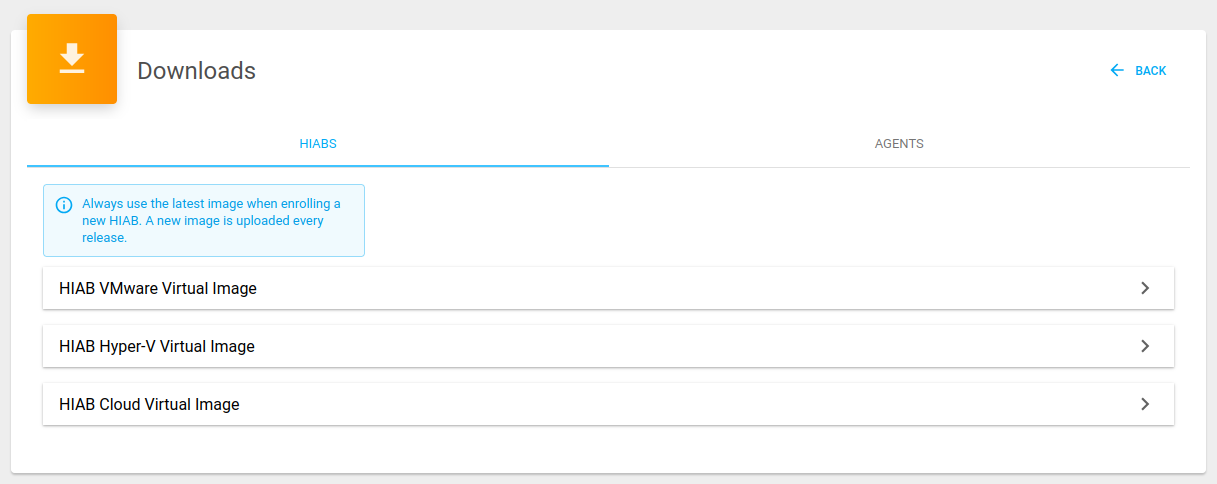Click the "HIAB Cloud Virtual Image" label text
The width and height of the screenshot is (1217, 484).
[149, 404]
